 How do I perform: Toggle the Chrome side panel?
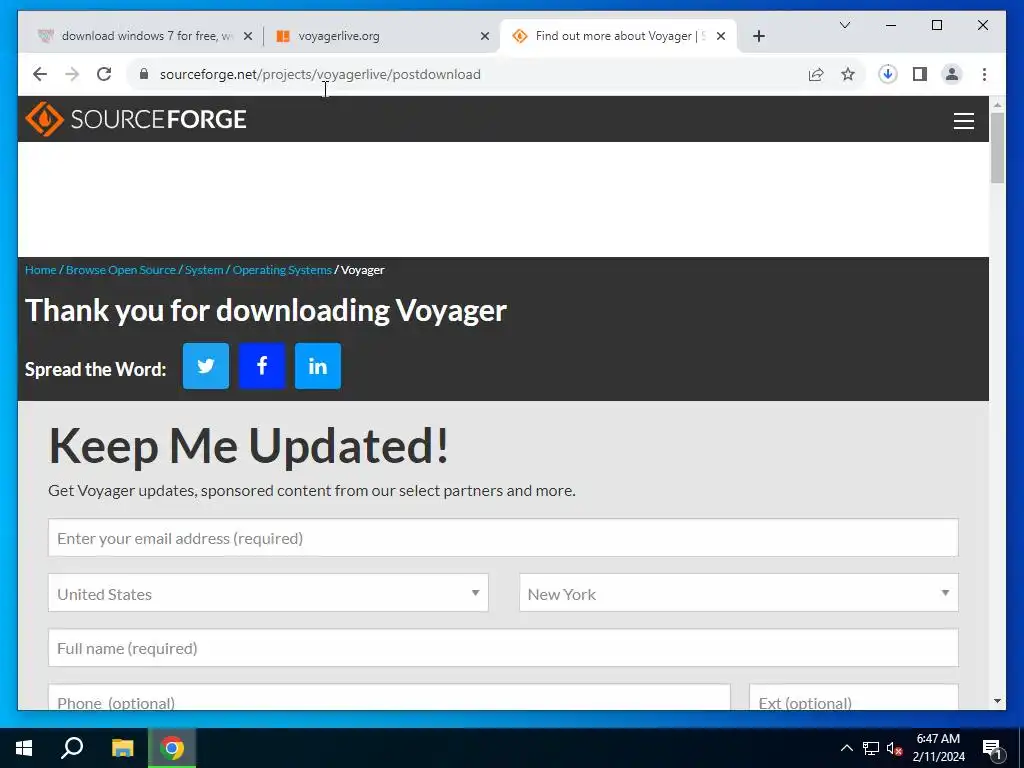(x=920, y=74)
